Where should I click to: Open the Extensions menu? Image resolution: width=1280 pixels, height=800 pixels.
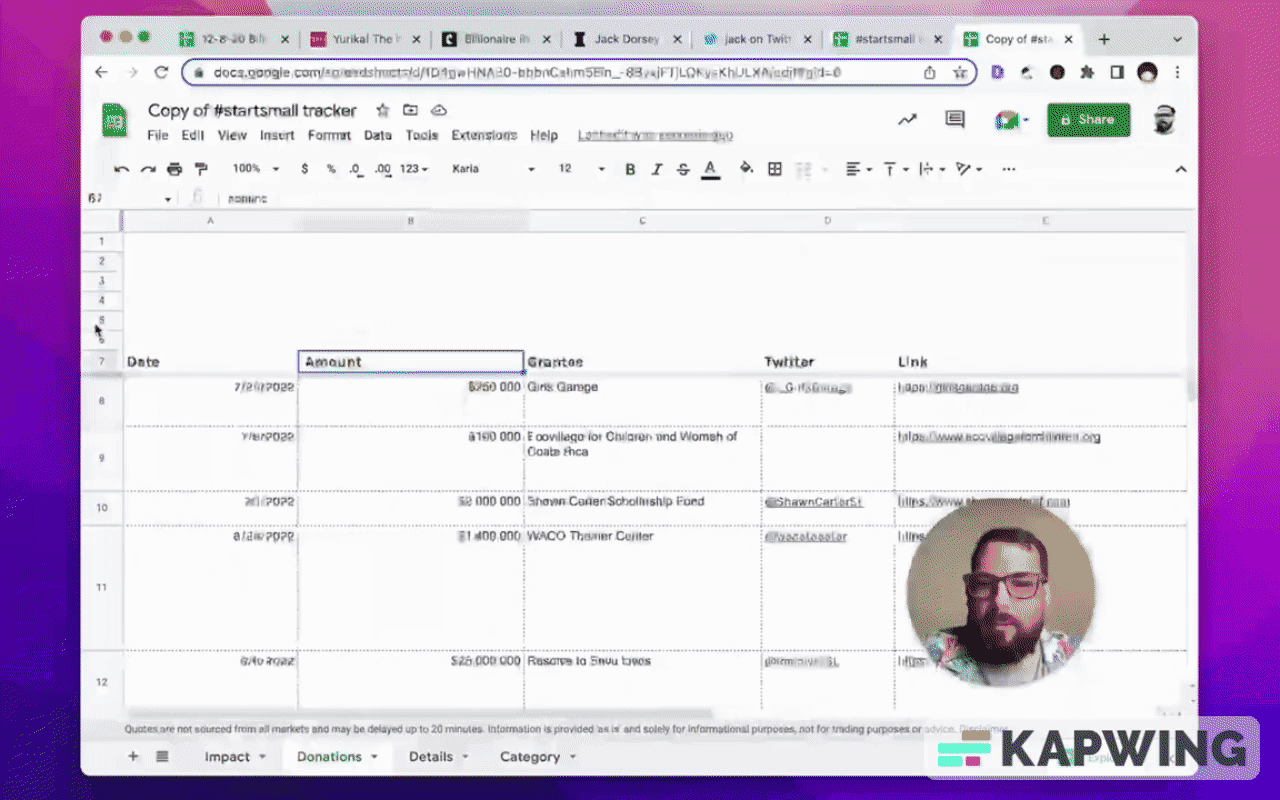tap(484, 135)
